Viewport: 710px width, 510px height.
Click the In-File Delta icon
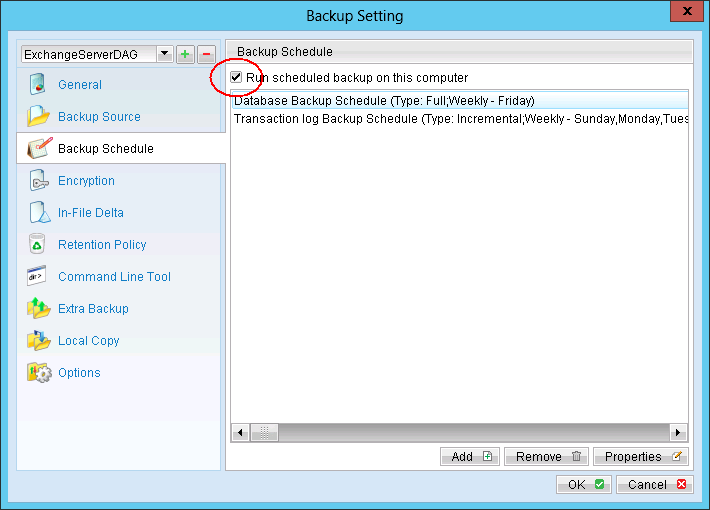click(38, 213)
